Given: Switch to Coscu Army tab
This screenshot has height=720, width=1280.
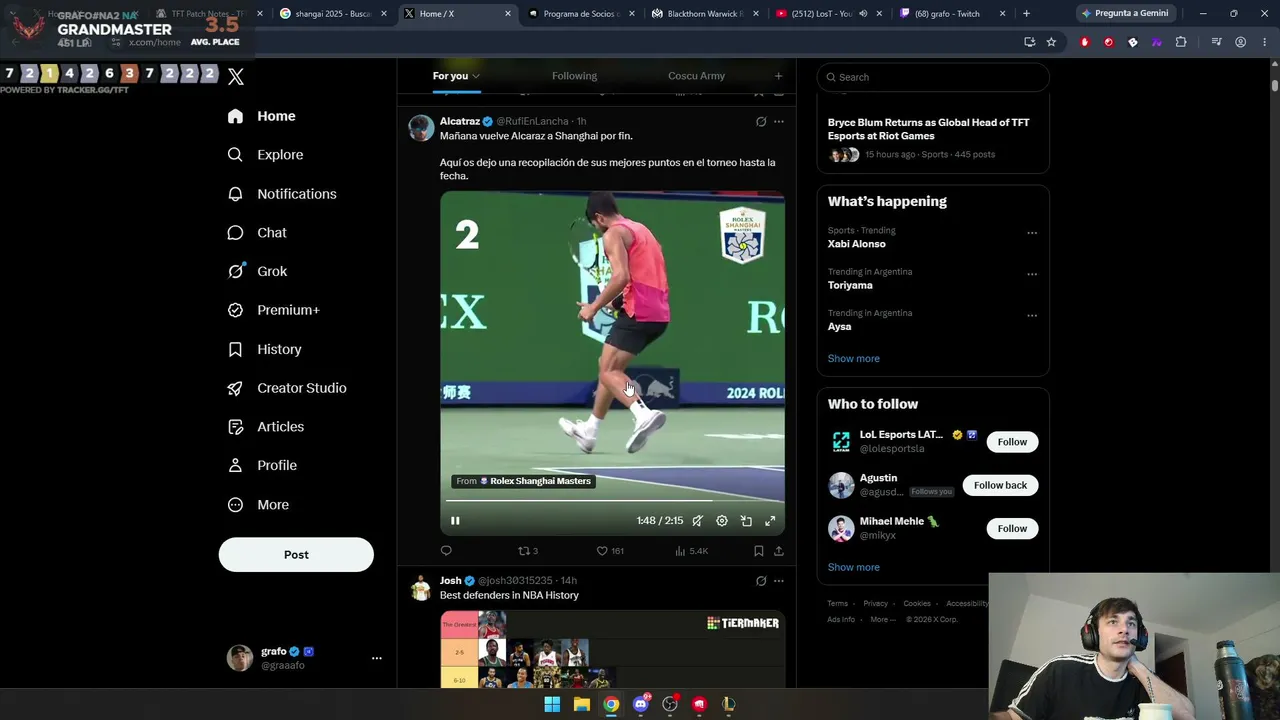Looking at the screenshot, I should (696, 76).
